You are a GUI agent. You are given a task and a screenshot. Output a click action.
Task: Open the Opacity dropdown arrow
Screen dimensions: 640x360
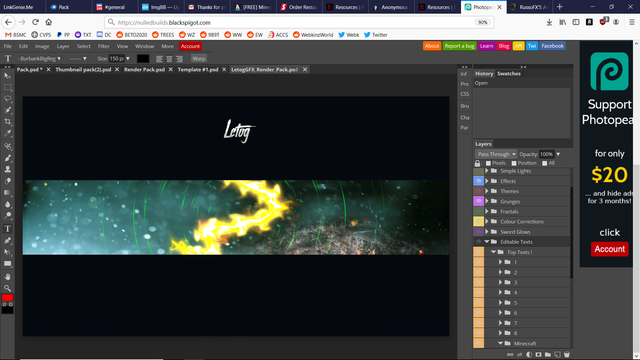pyautogui.click(x=558, y=154)
